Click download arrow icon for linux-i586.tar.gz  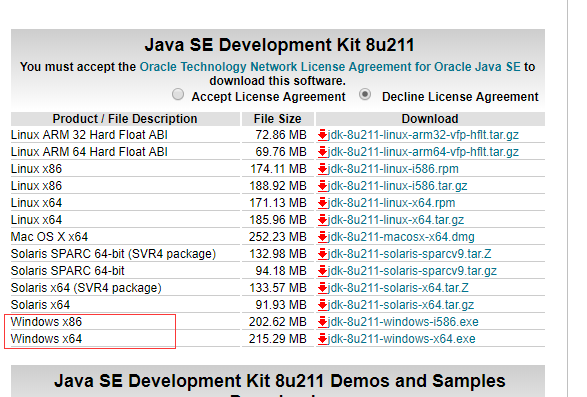[322, 186]
